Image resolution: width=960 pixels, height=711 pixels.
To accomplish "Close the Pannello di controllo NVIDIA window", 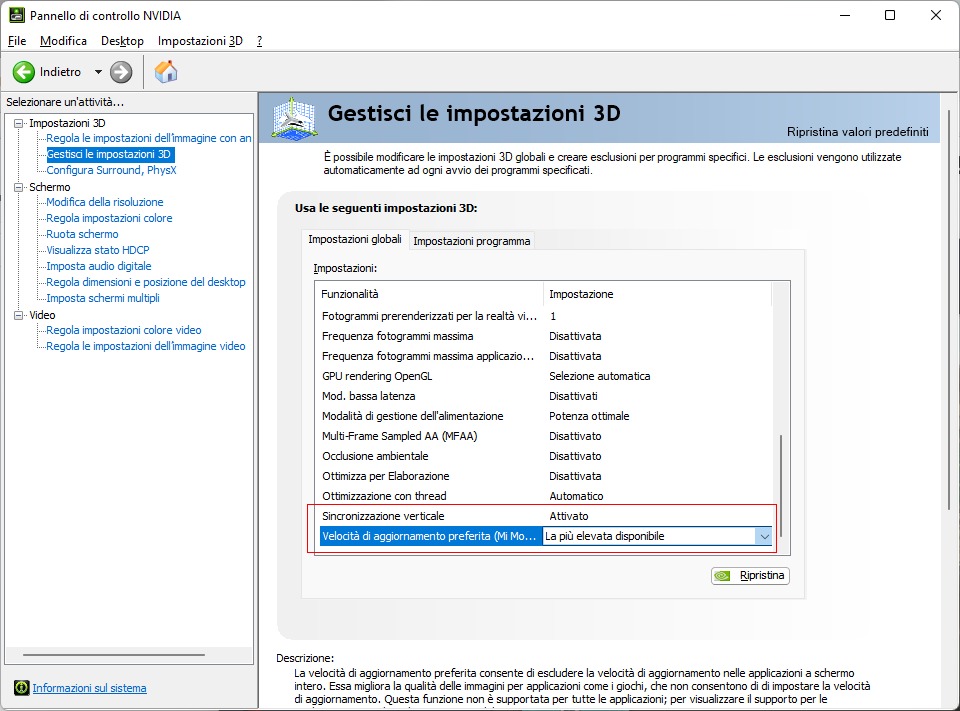I will 936,15.
